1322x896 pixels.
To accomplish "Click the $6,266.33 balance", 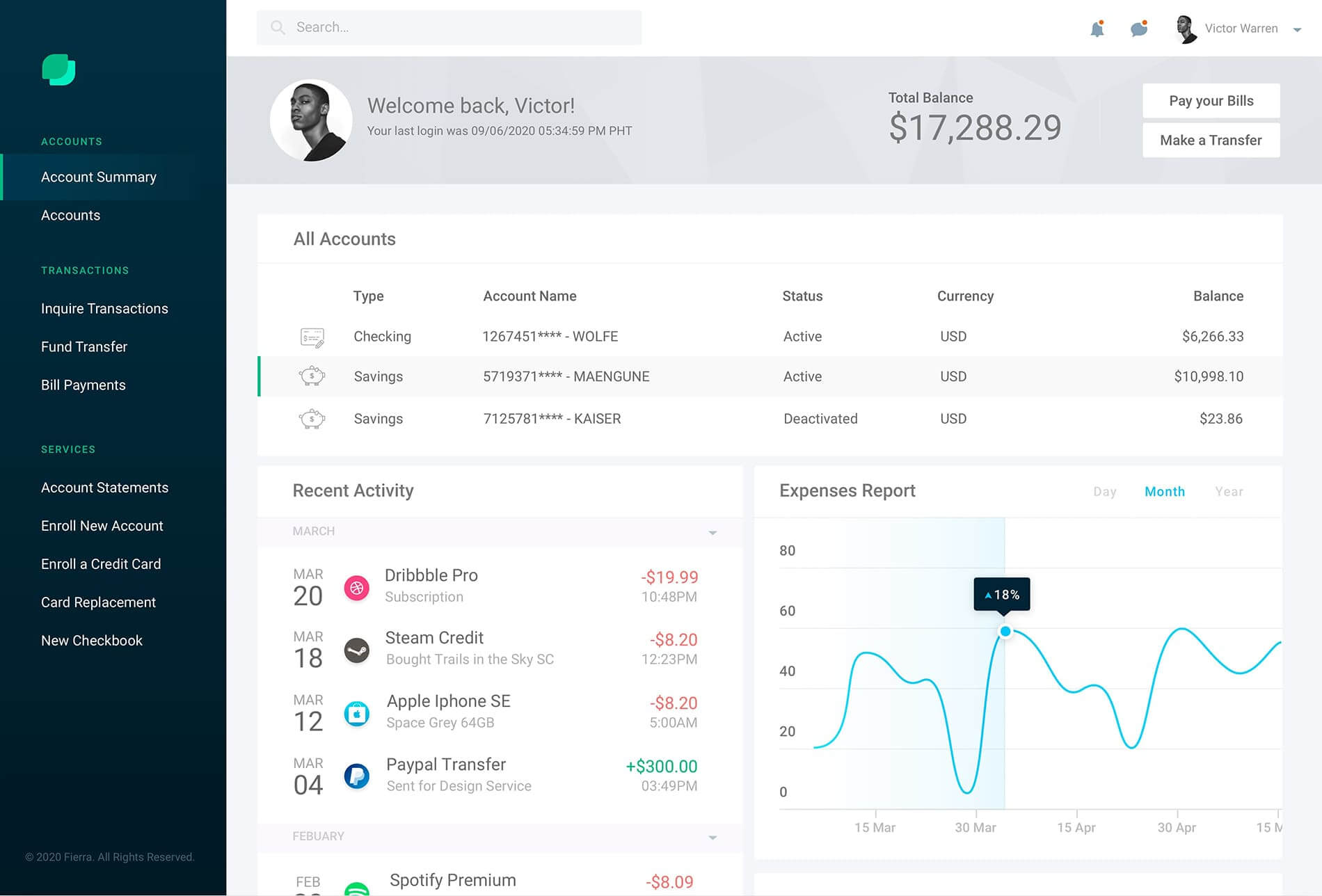I will (x=1212, y=337).
